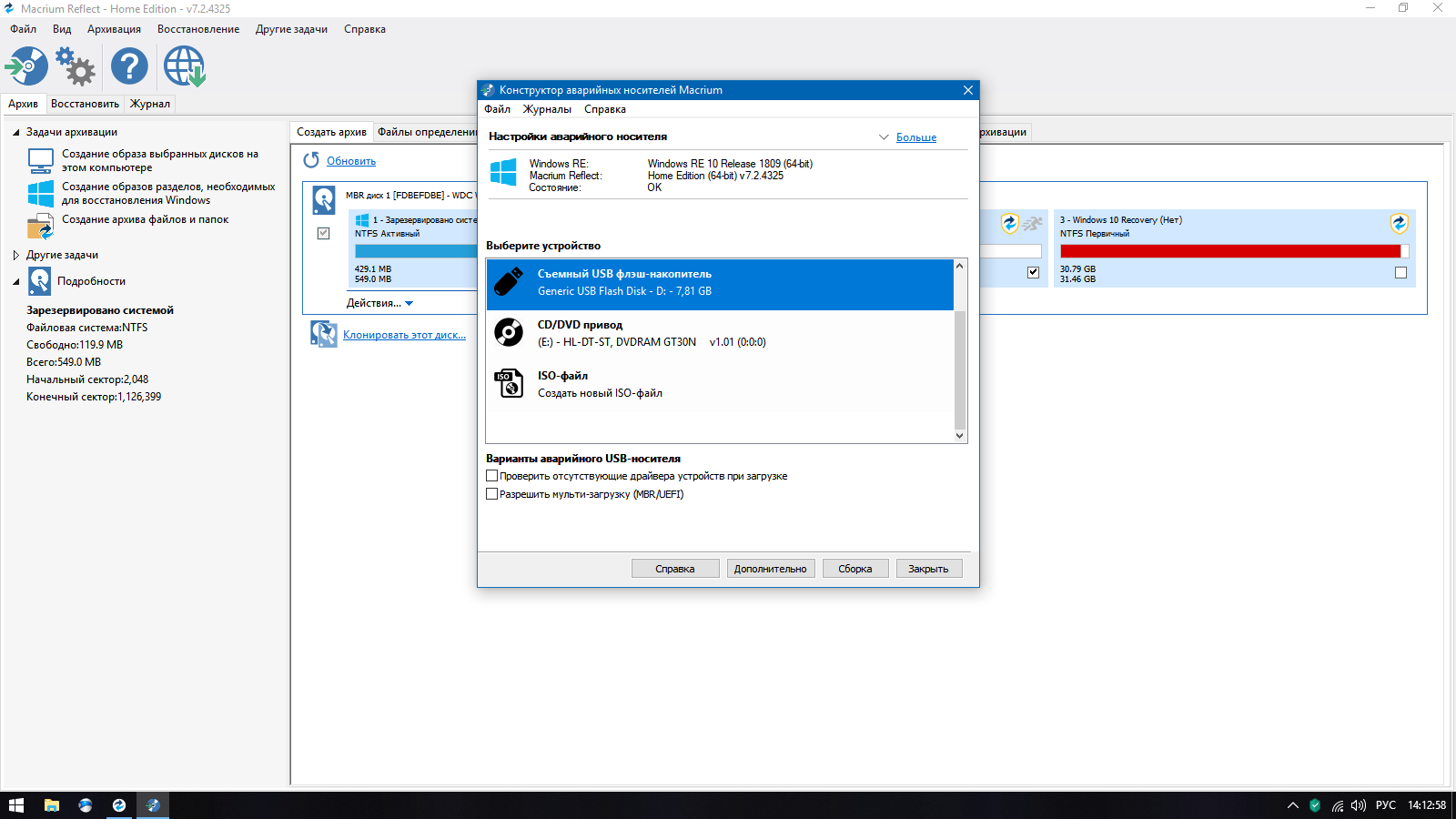Screen dimensions: 1456x819
Task: Click the shield icon next to the running man
Action: point(1009,223)
